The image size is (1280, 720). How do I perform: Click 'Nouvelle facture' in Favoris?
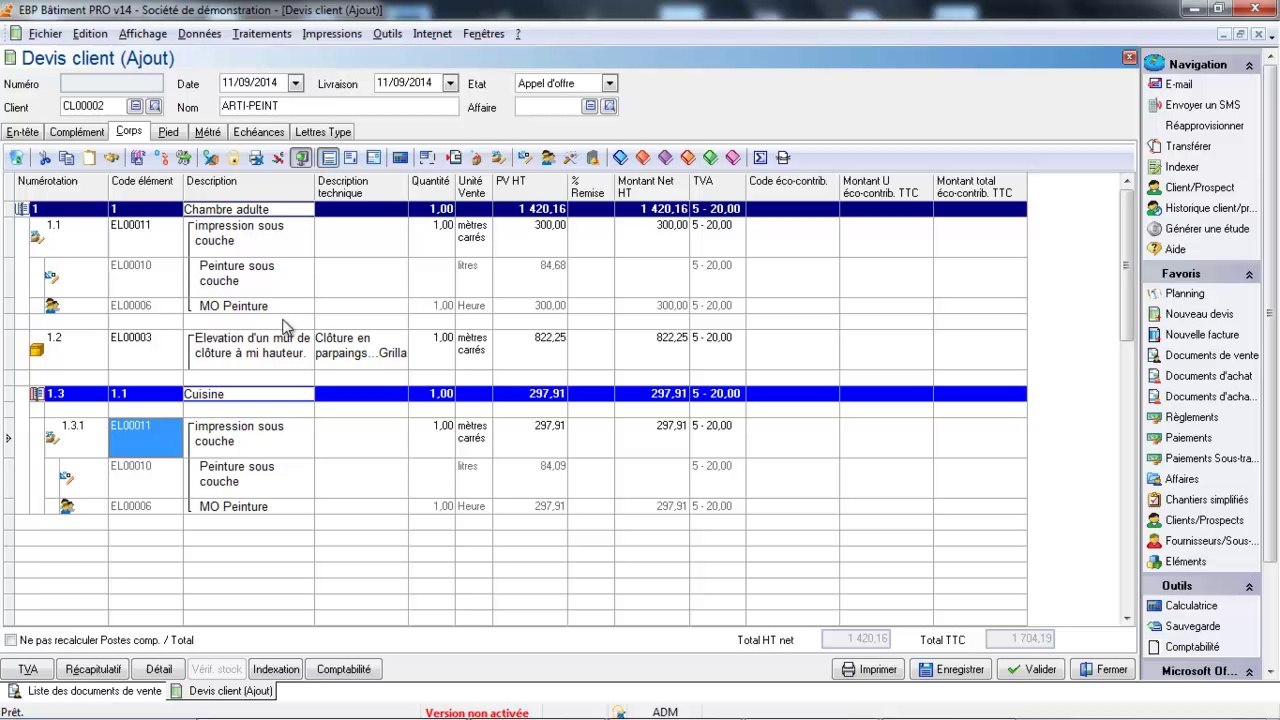click(x=1202, y=335)
